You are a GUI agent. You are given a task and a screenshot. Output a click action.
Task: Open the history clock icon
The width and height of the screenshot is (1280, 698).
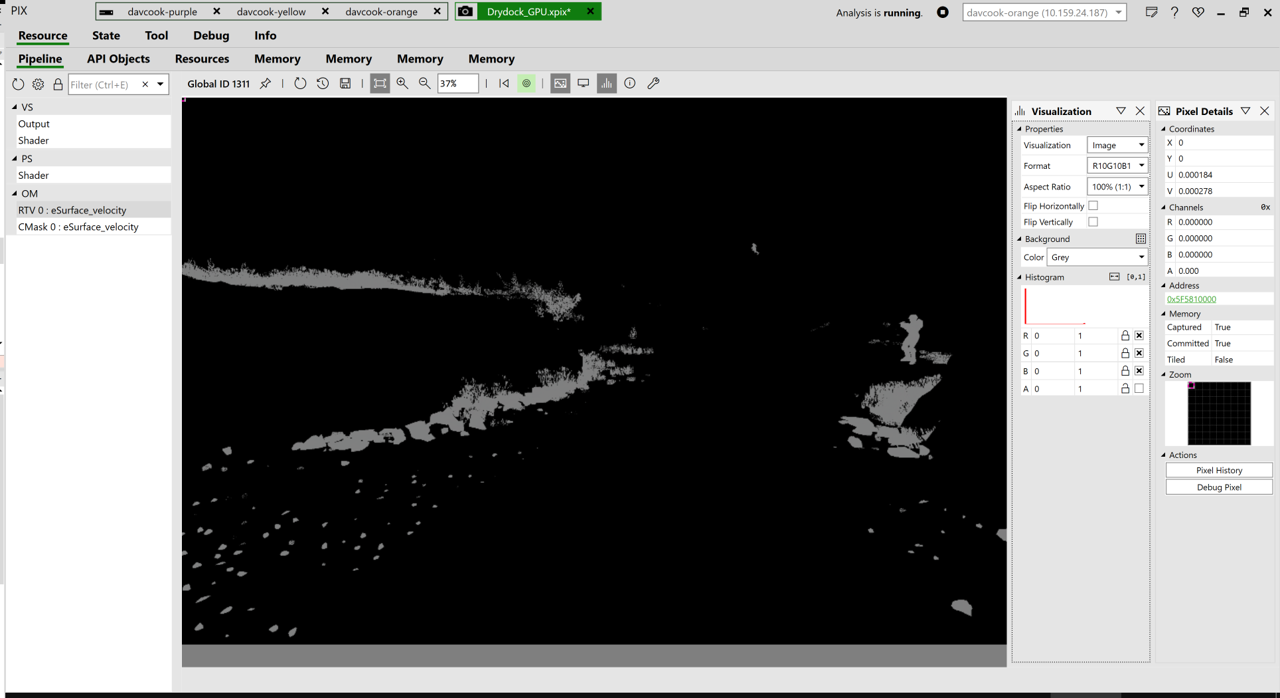(x=322, y=84)
